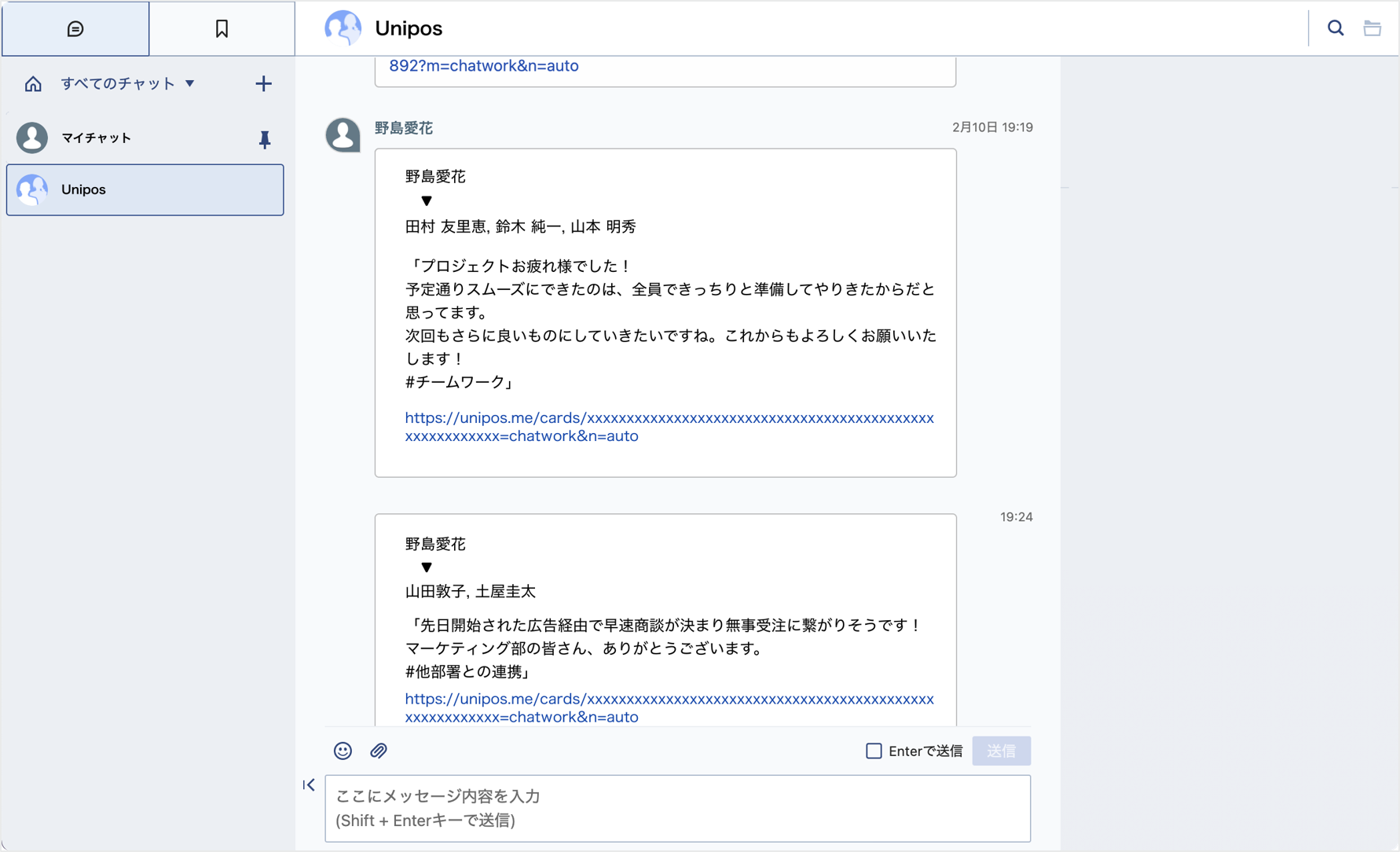Screen dimensions: 1400x852
Task: Expand the すべてのチャット dropdown
Action: (127, 83)
